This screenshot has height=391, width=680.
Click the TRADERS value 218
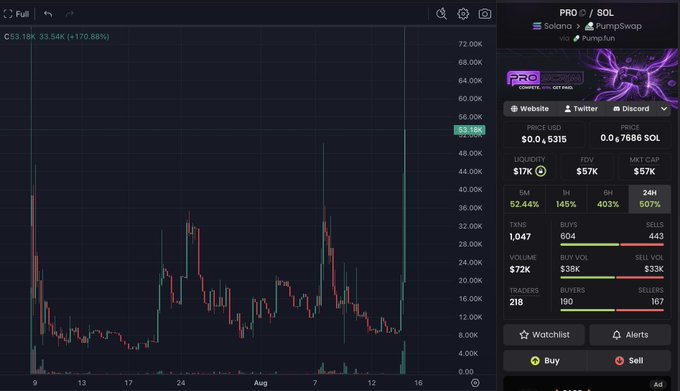click(x=516, y=302)
